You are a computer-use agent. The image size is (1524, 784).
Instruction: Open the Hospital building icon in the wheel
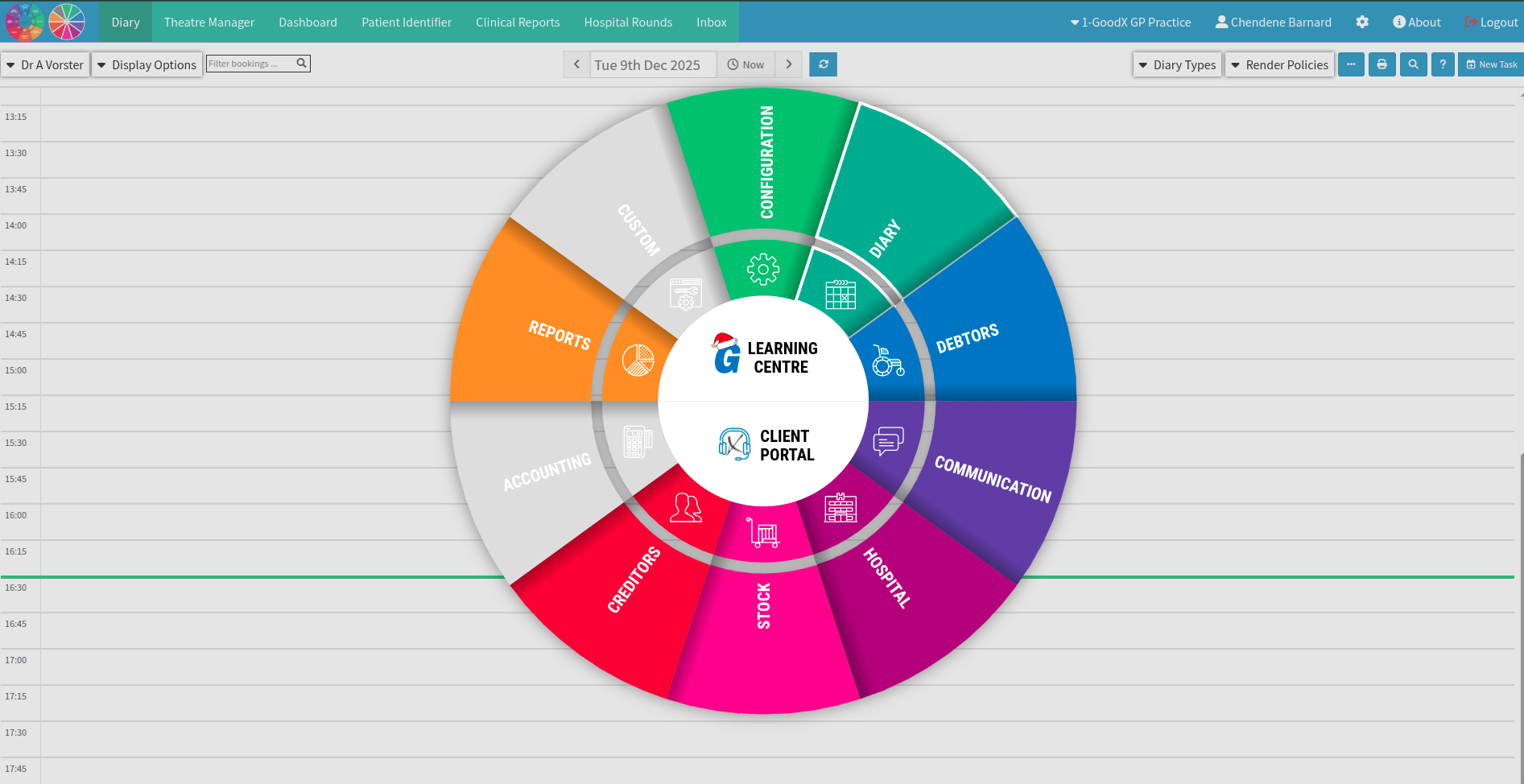[x=840, y=507]
